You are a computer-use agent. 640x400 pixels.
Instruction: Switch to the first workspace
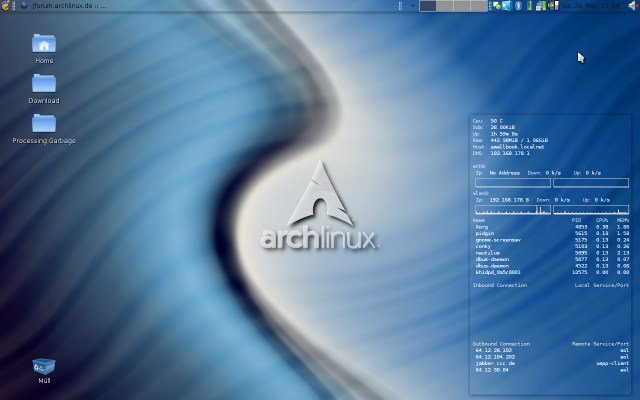point(428,6)
